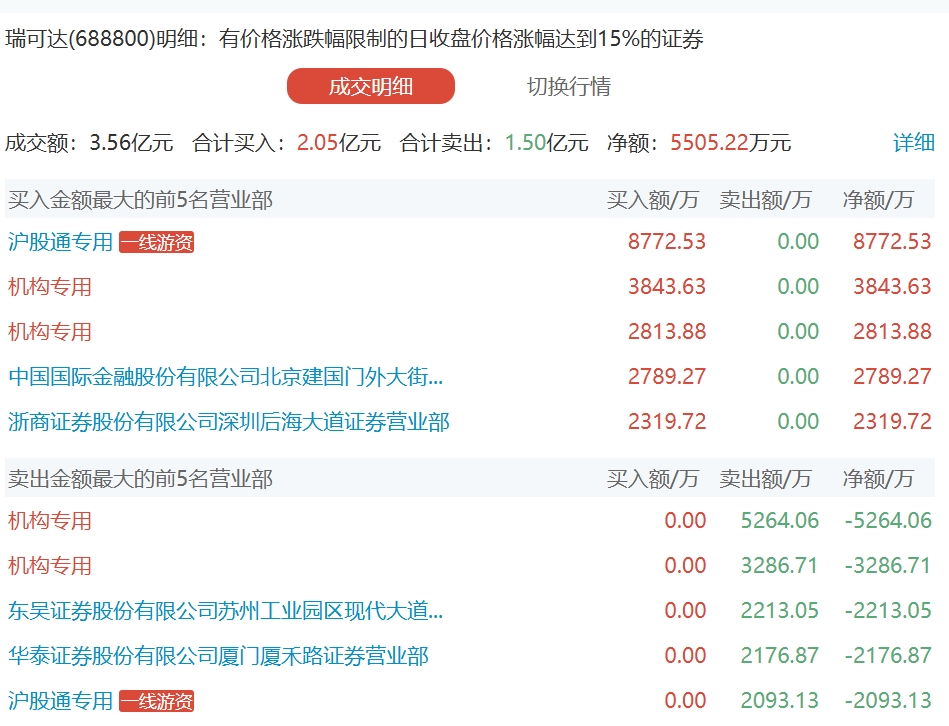
Task: Open 东吴证券股份有限公司苏州工业园区现代大道 branch
Action: [226, 610]
